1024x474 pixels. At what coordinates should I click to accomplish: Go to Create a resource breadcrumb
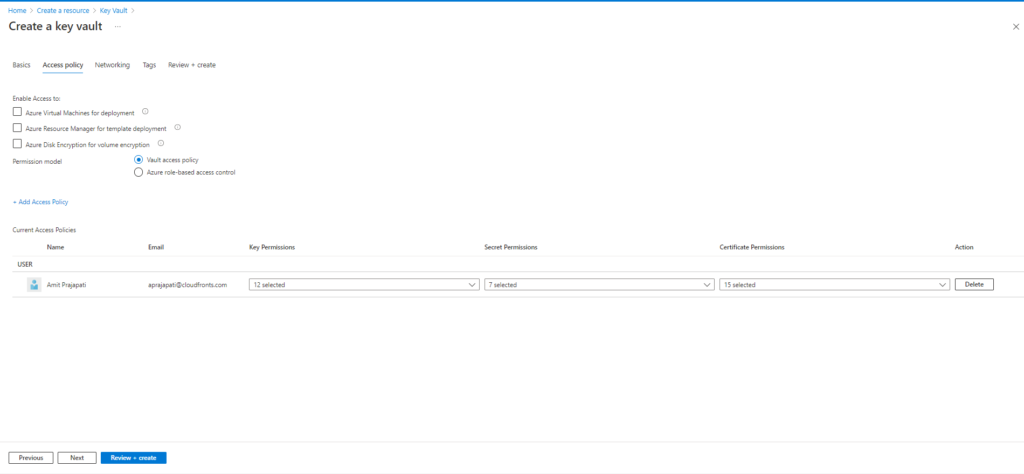(x=62, y=10)
